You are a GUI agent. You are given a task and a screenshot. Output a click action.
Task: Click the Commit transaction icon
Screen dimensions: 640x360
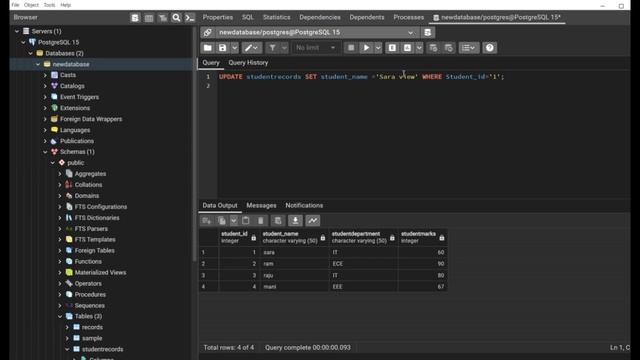click(x=433, y=48)
